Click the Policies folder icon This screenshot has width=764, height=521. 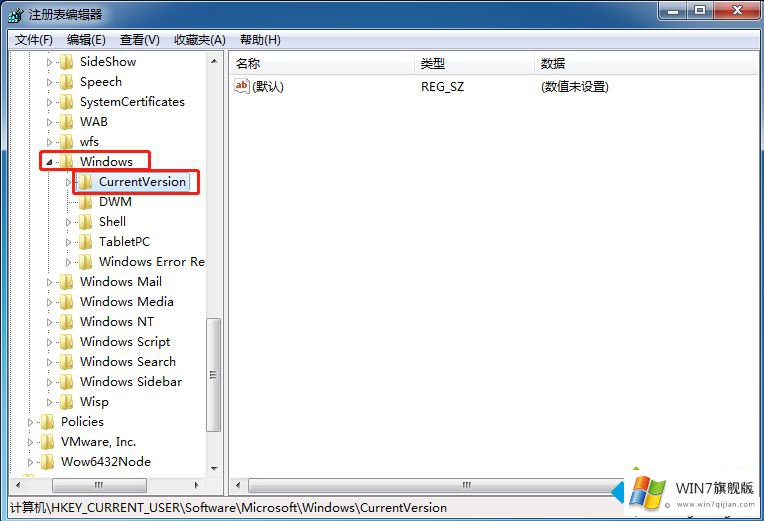click(x=47, y=422)
